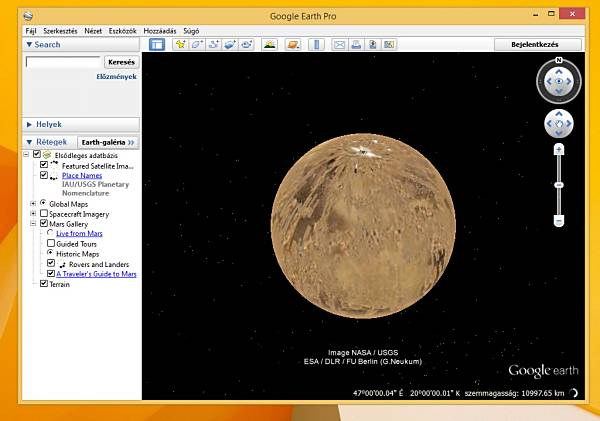Screen dimensions: 600x421
Task: Click the move-down arrow on hand joystick
Action: 559,133
